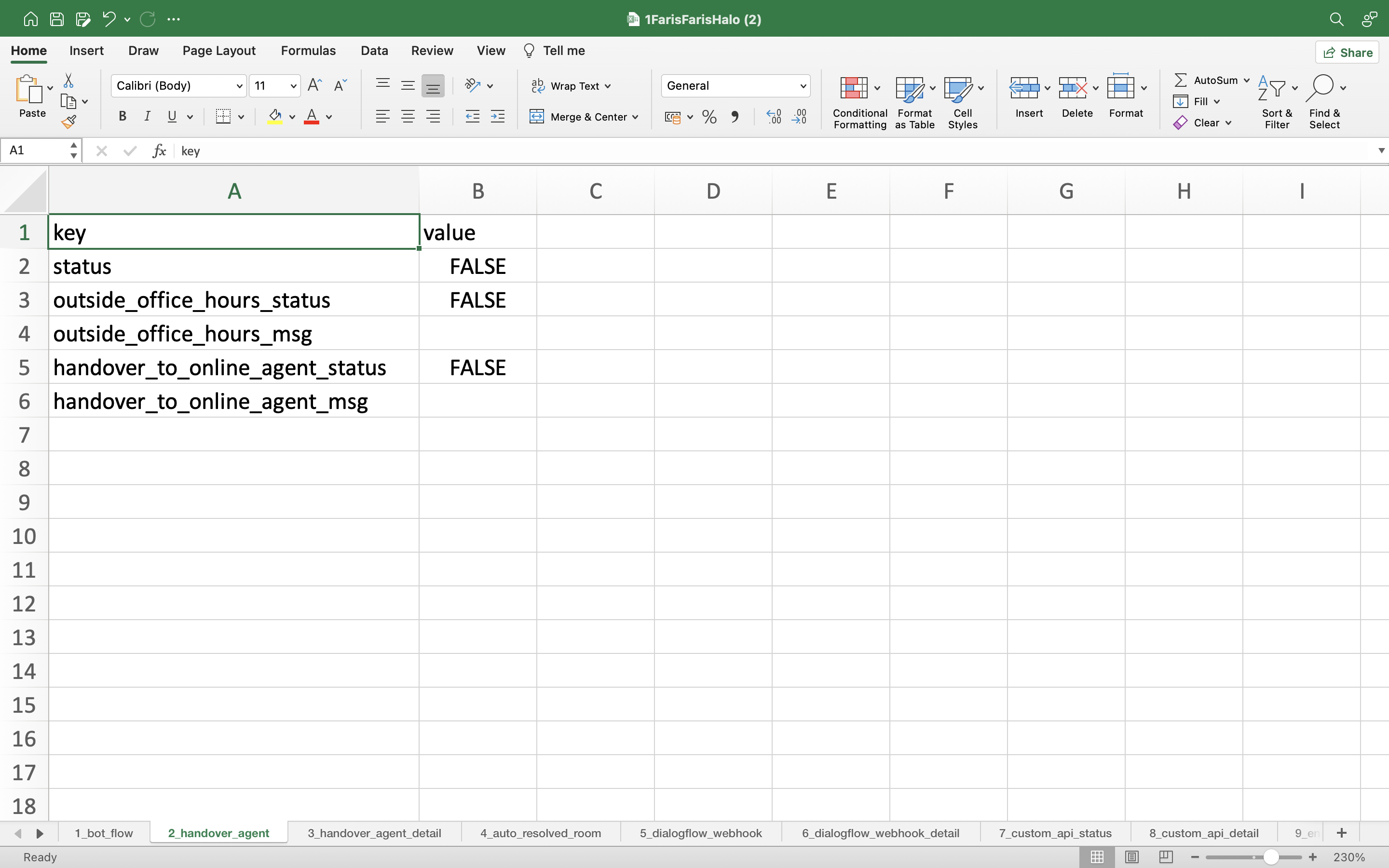Image resolution: width=1389 pixels, height=868 pixels.
Task: Click the Percent Style icon
Action: pos(709,117)
